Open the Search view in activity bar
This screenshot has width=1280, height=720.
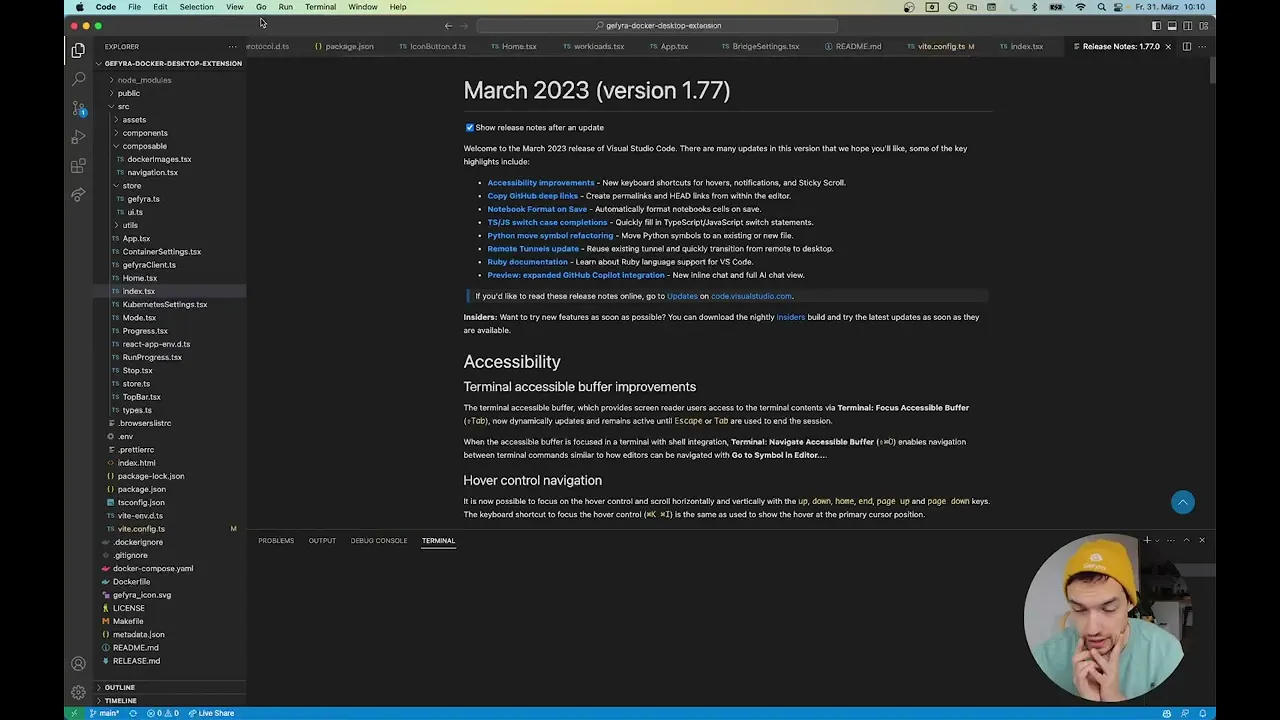tap(78, 79)
